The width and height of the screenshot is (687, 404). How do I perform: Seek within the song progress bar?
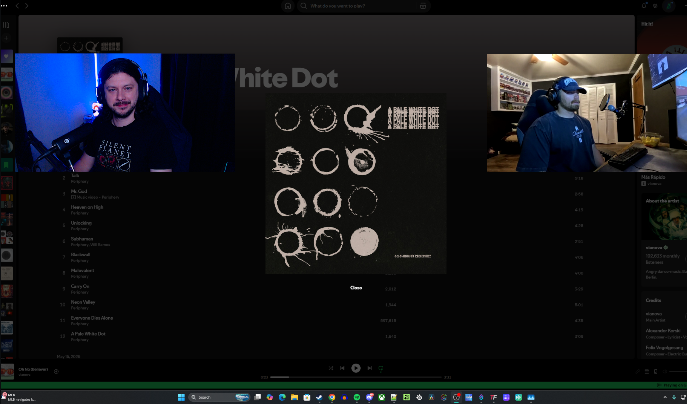tap(356, 377)
